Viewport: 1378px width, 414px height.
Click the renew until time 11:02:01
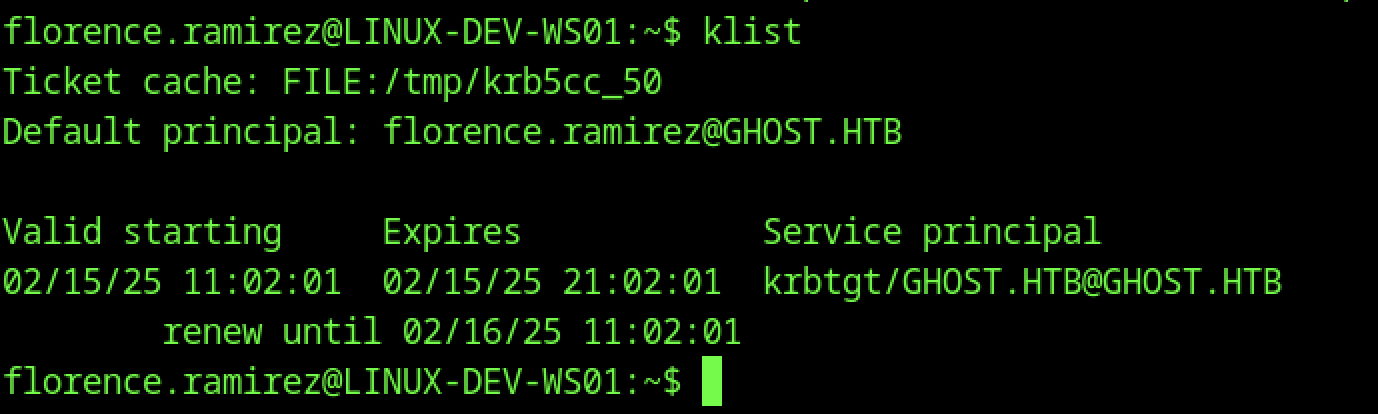[x=662, y=332]
